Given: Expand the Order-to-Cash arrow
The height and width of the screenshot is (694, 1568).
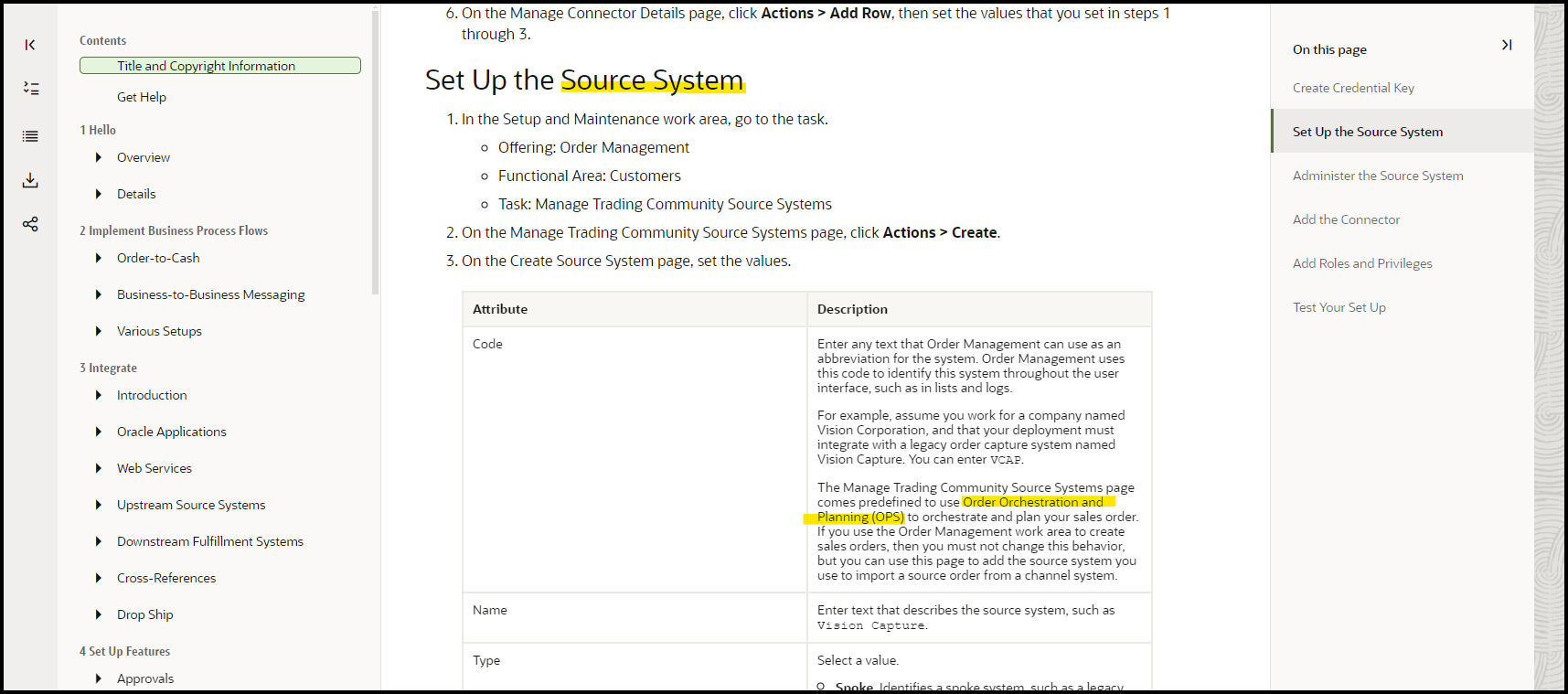Looking at the screenshot, I should point(99,258).
